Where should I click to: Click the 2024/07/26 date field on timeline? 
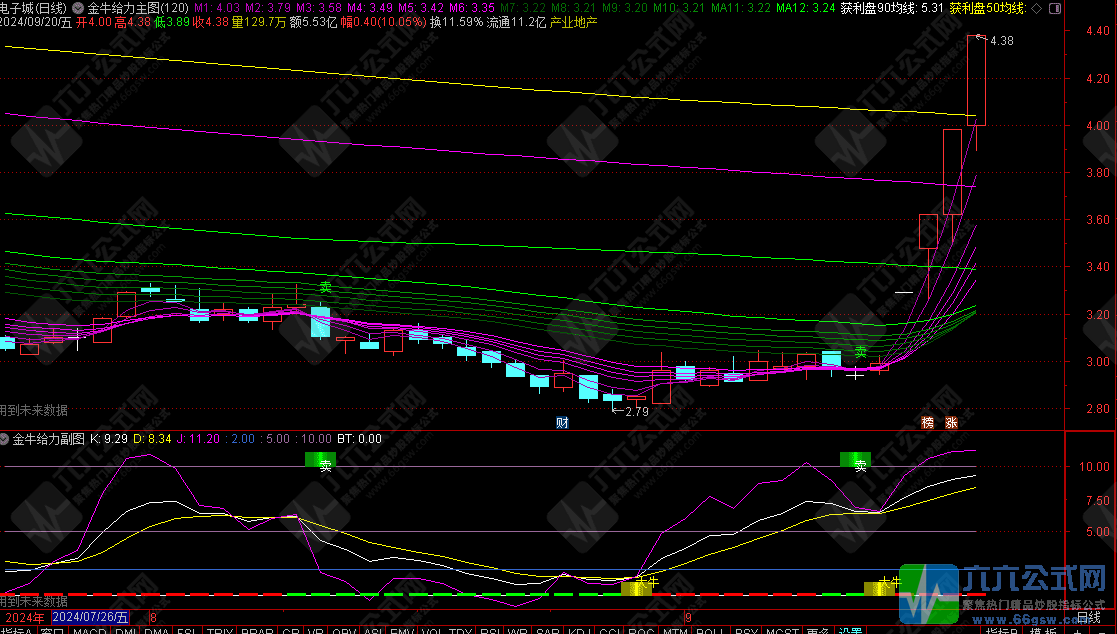point(91,618)
